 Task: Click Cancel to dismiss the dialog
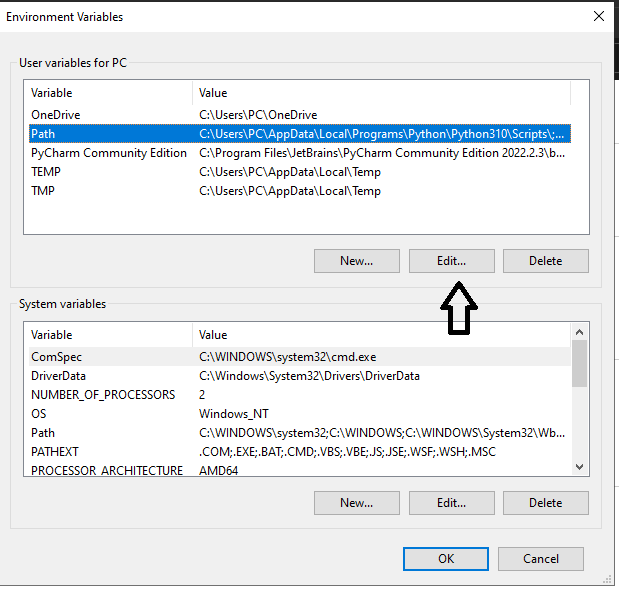541,559
